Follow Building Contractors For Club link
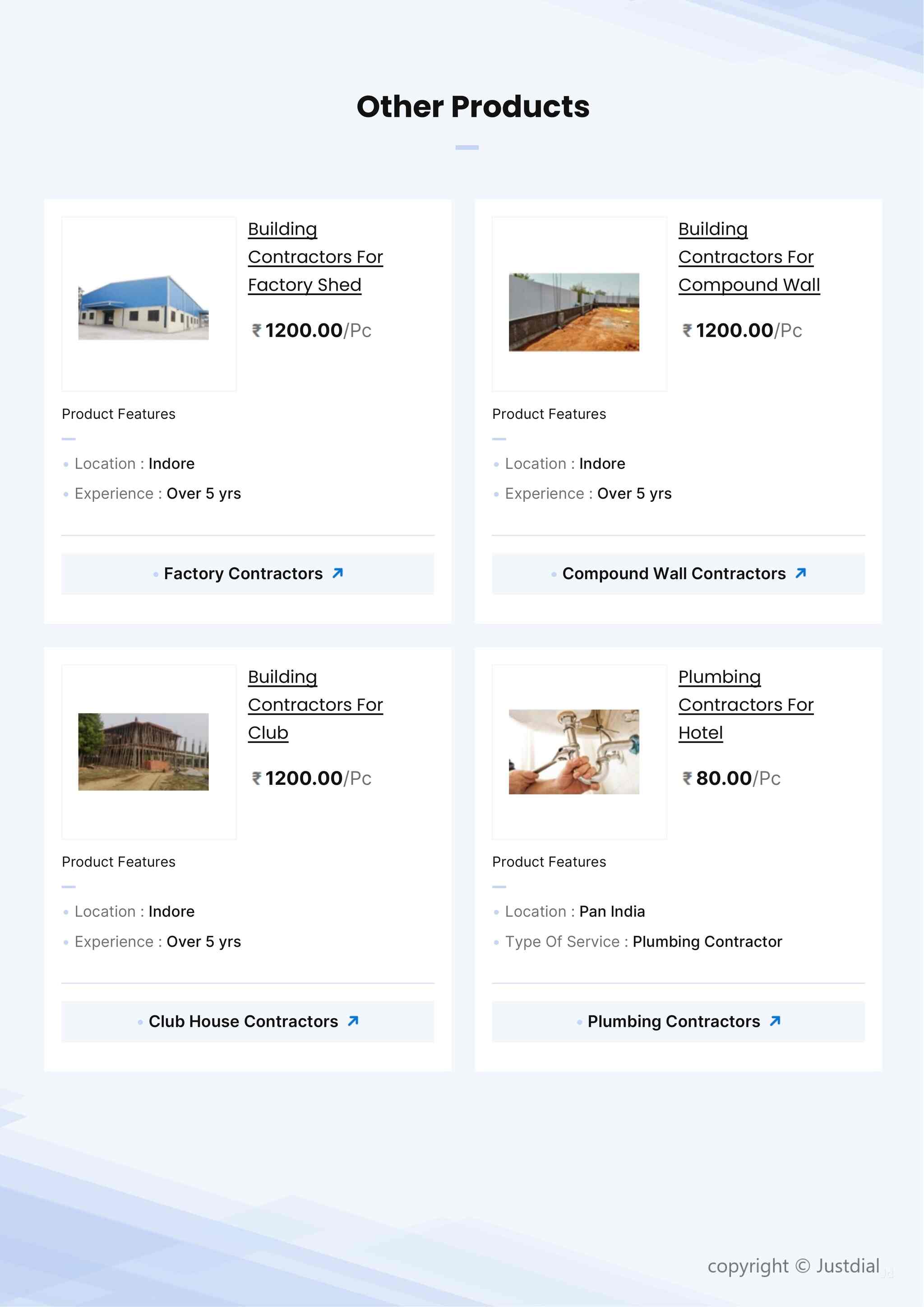The image size is (924, 1307). pyautogui.click(x=315, y=705)
